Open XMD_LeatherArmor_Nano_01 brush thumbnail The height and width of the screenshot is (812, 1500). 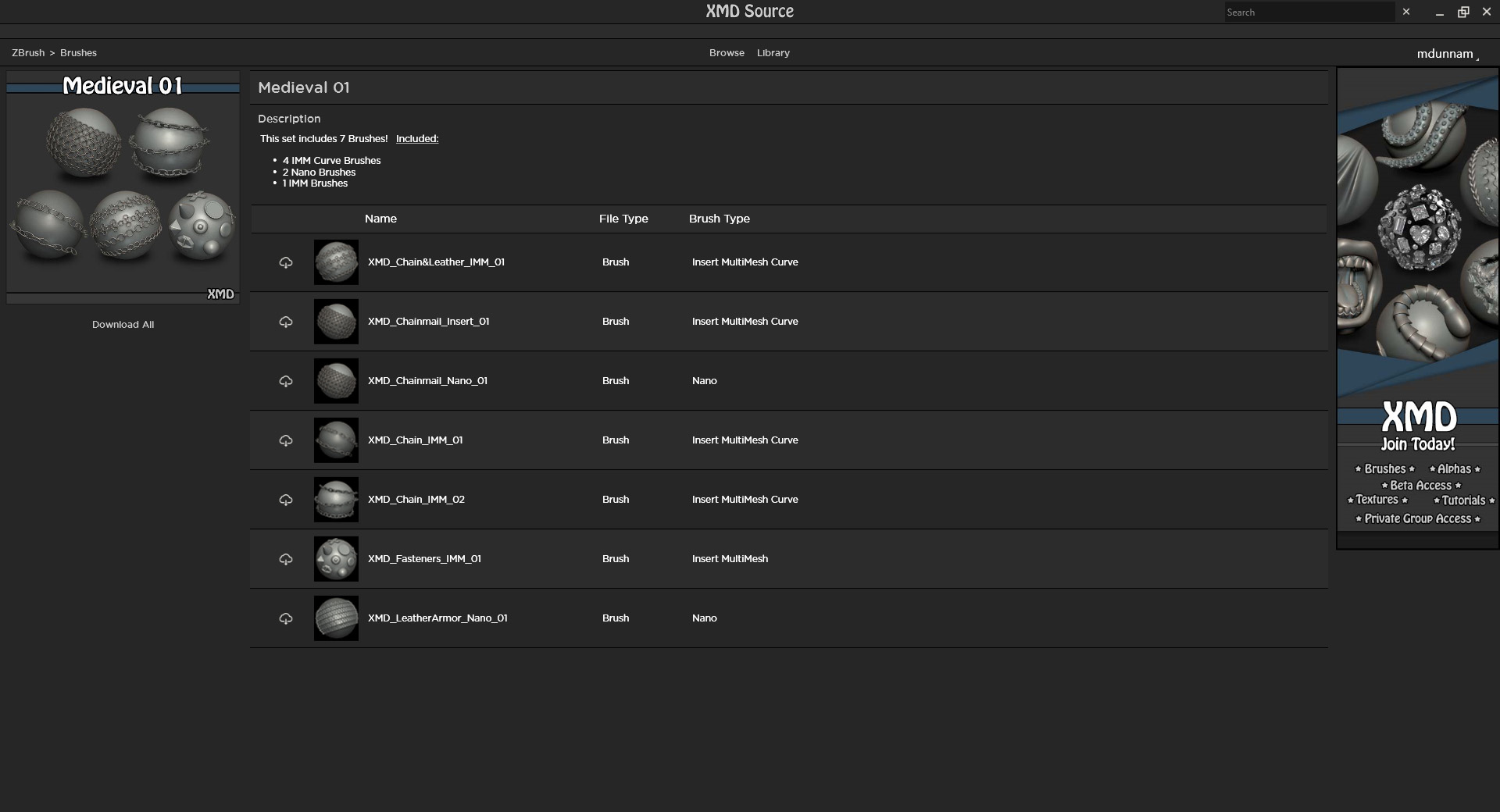(x=336, y=618)
